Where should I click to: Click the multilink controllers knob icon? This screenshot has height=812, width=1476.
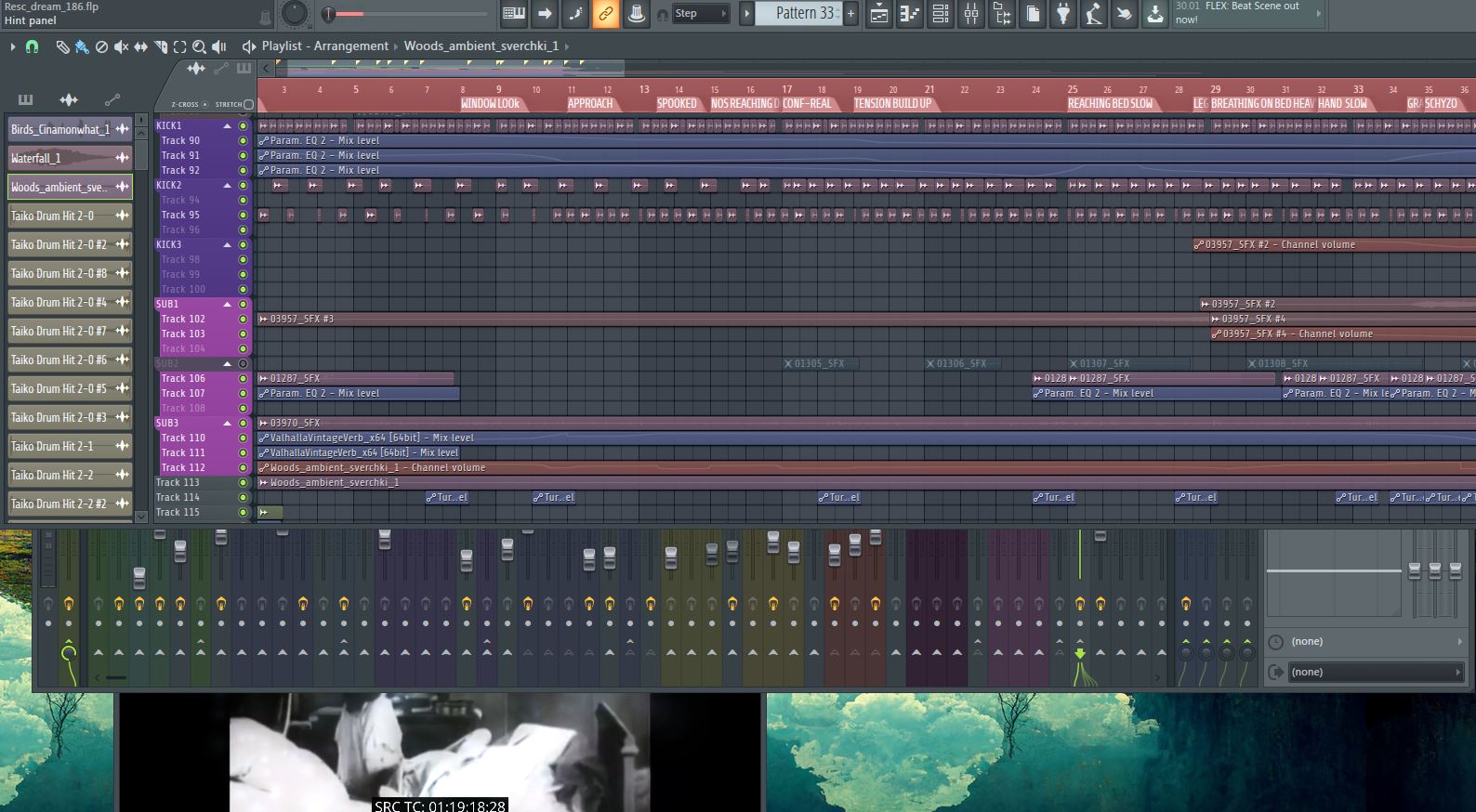tap(637, 13)
